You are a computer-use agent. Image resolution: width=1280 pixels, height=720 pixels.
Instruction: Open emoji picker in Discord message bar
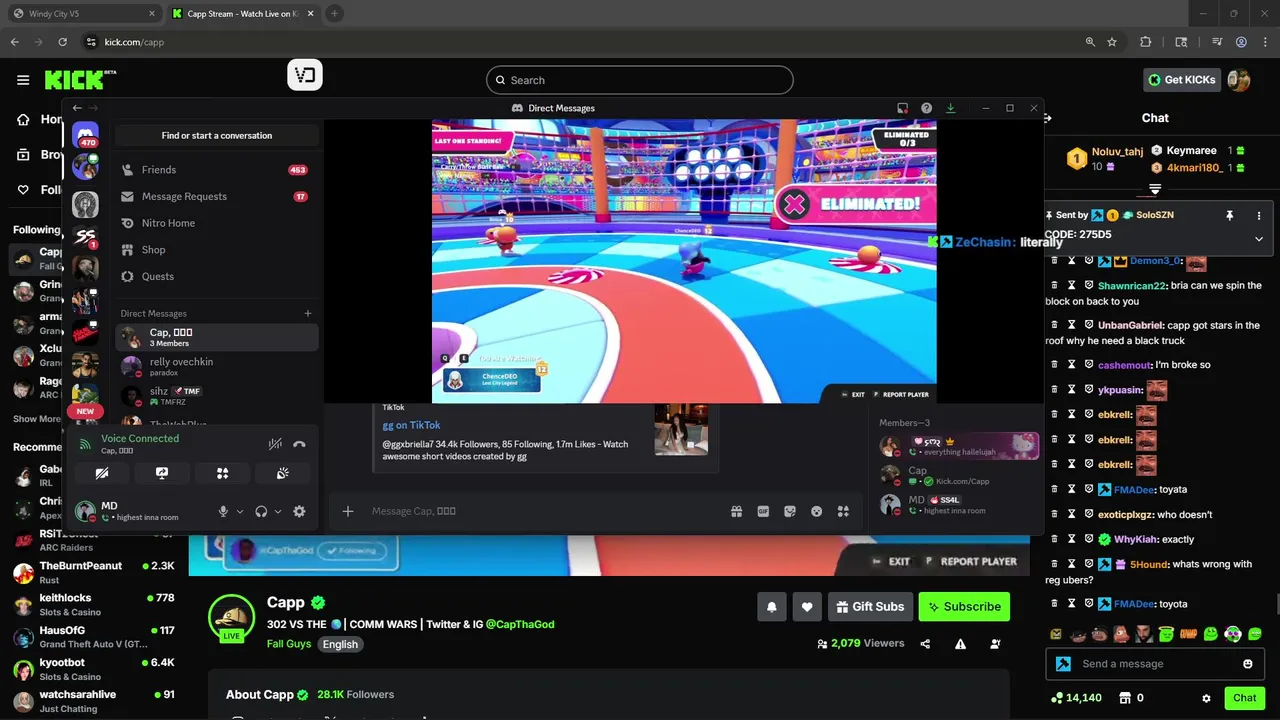click(817, 511)
